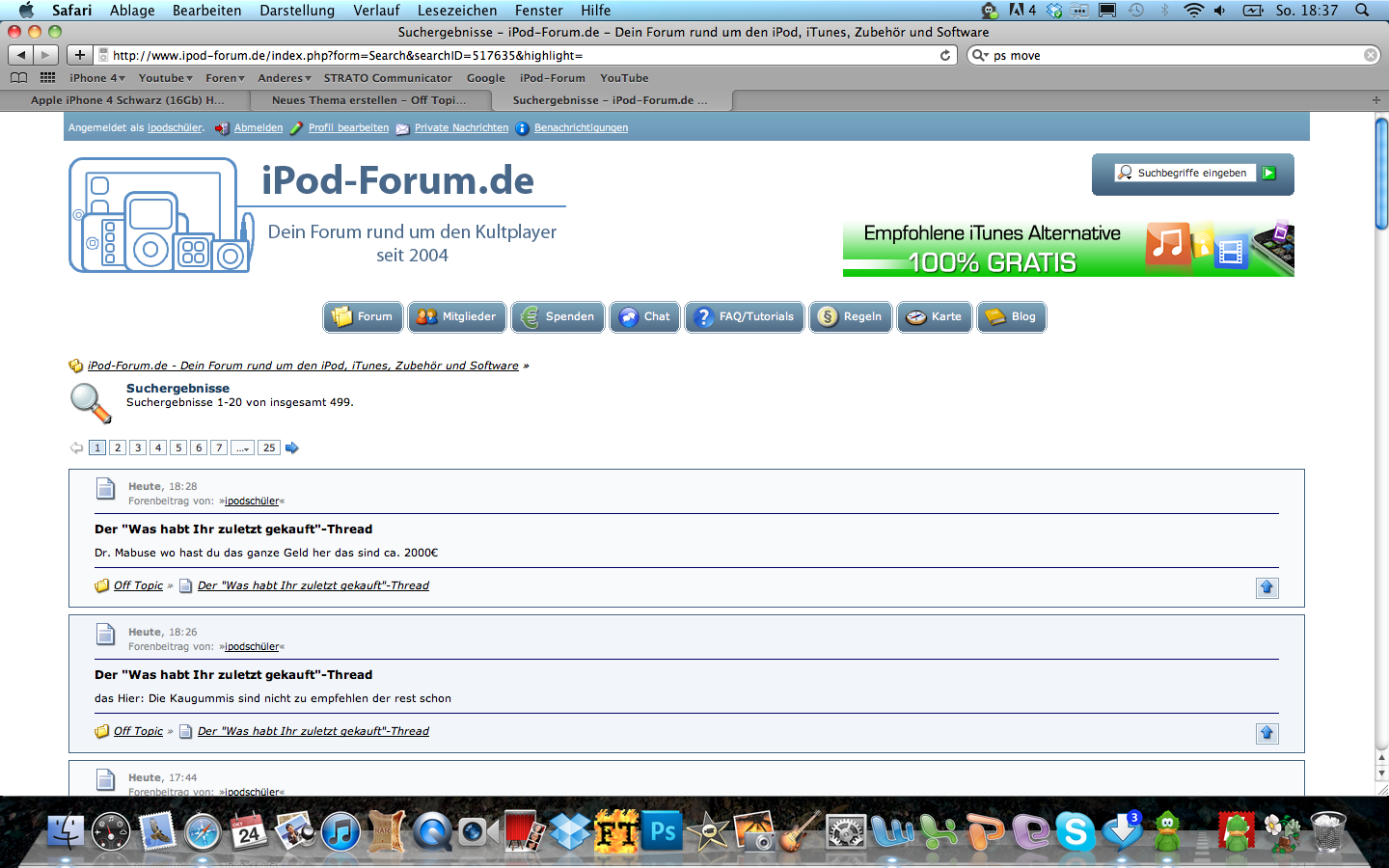Open the Blog navigation button
Image resolution: width=1389 pixels, height=868 pixels.
(1012, 316)
